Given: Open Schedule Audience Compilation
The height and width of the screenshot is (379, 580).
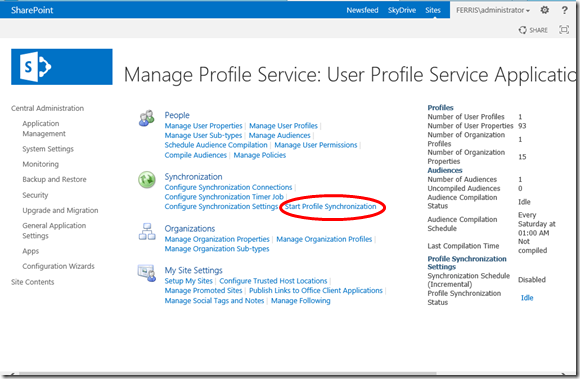Looking at the screenshot, I should (x=216, y=145).
